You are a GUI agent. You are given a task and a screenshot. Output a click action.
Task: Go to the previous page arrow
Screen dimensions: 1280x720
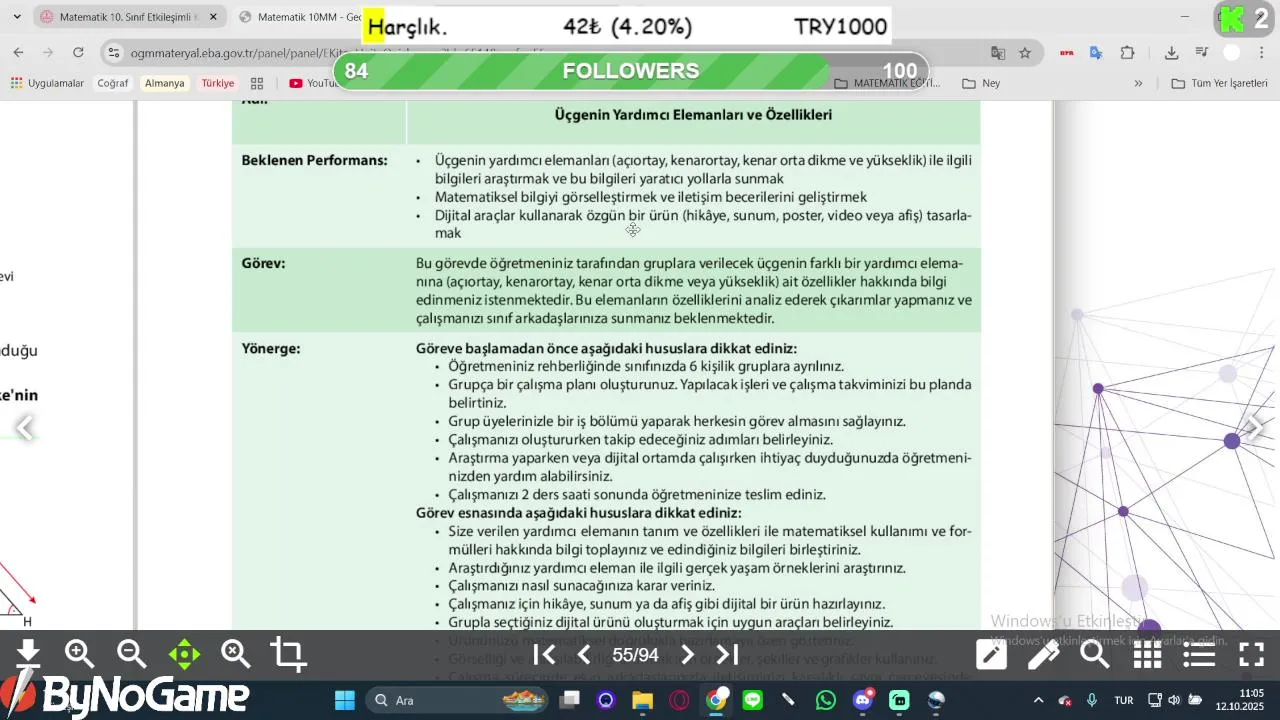(585, 655)
